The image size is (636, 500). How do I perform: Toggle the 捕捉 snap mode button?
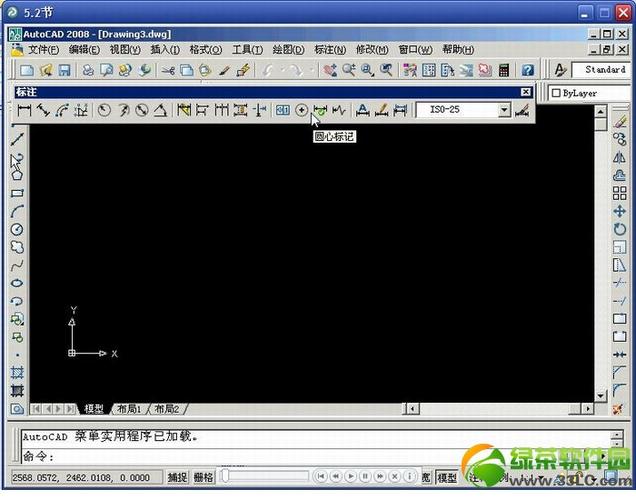coord(178,477)
